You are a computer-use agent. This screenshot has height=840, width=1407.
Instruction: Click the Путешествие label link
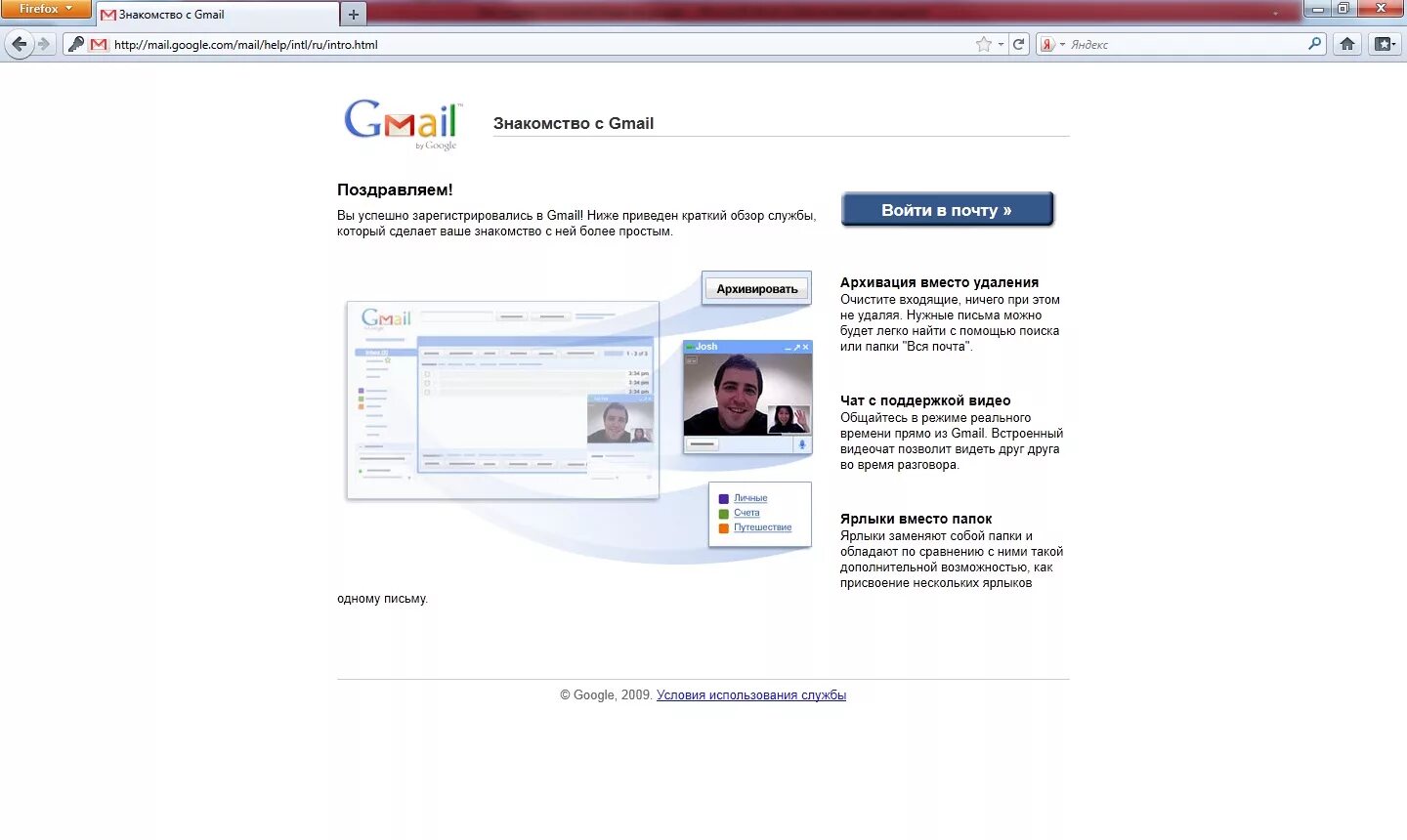(x=763, y=527)
